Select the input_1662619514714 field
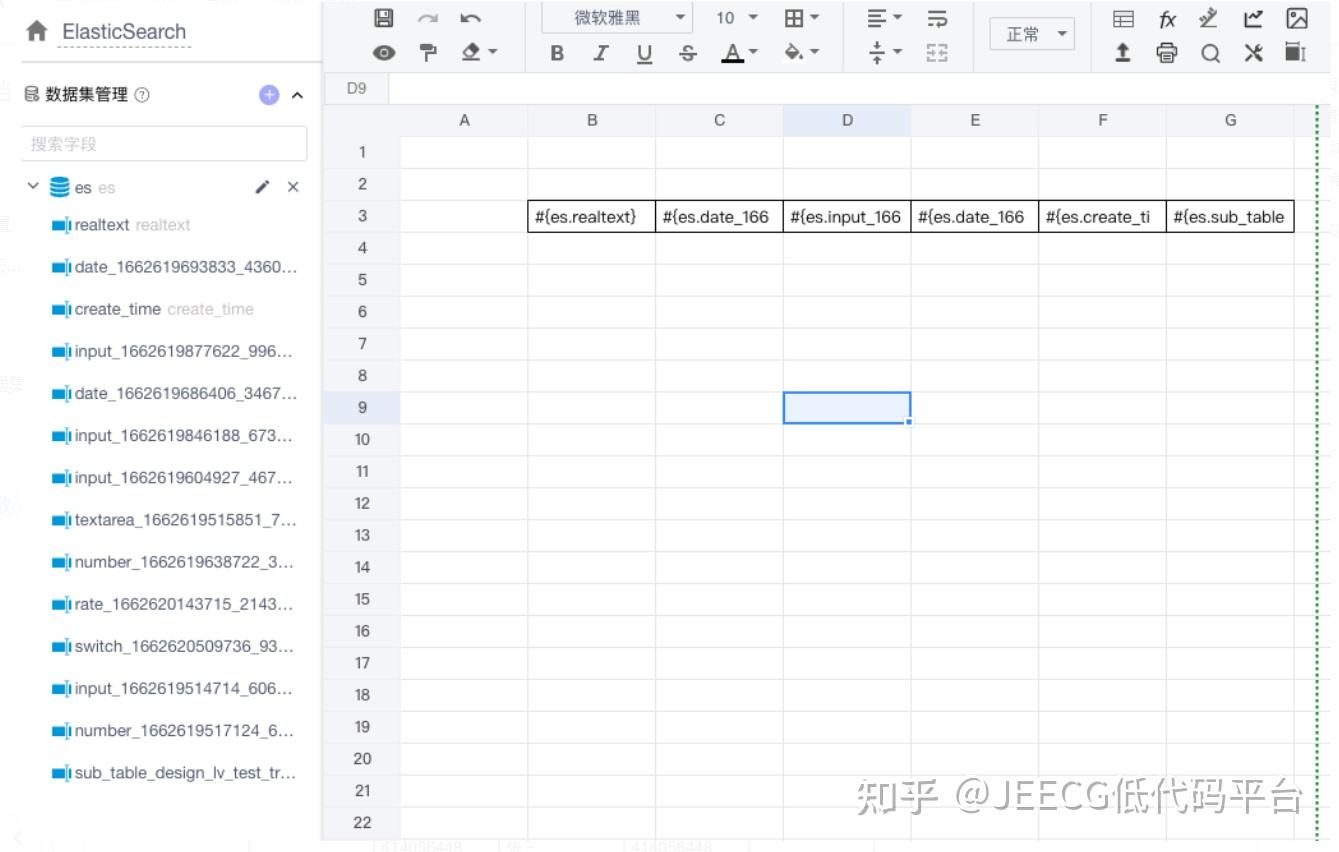Screen dimensions: 1339x852 pos(172,688)
